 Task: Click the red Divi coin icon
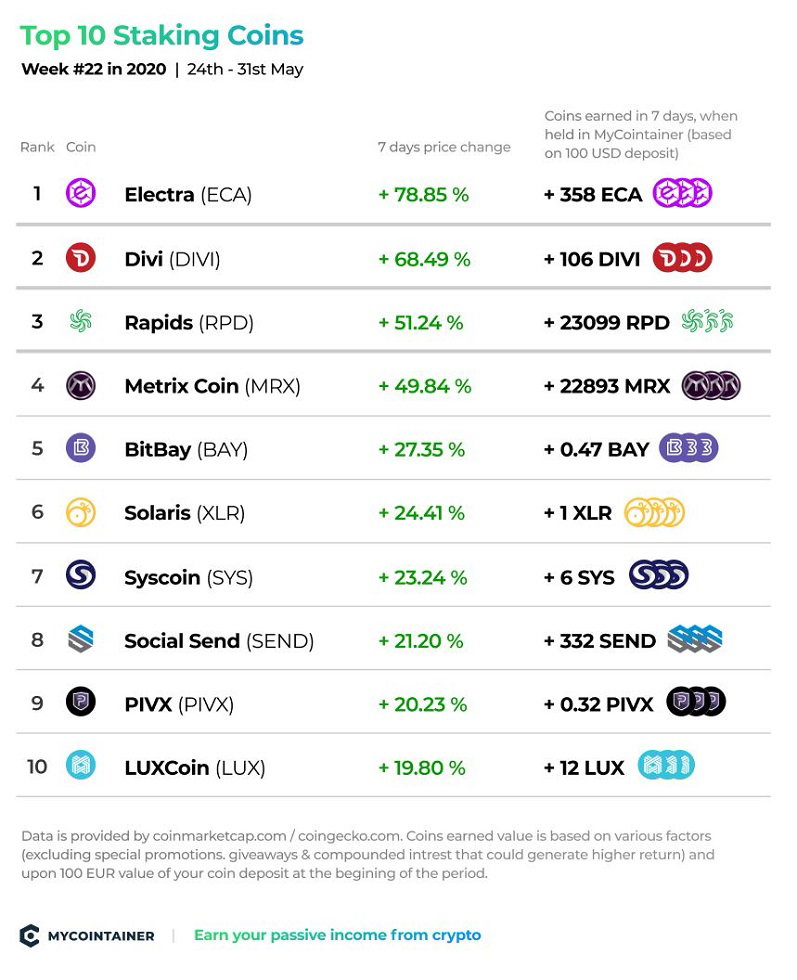click(81, 258)
